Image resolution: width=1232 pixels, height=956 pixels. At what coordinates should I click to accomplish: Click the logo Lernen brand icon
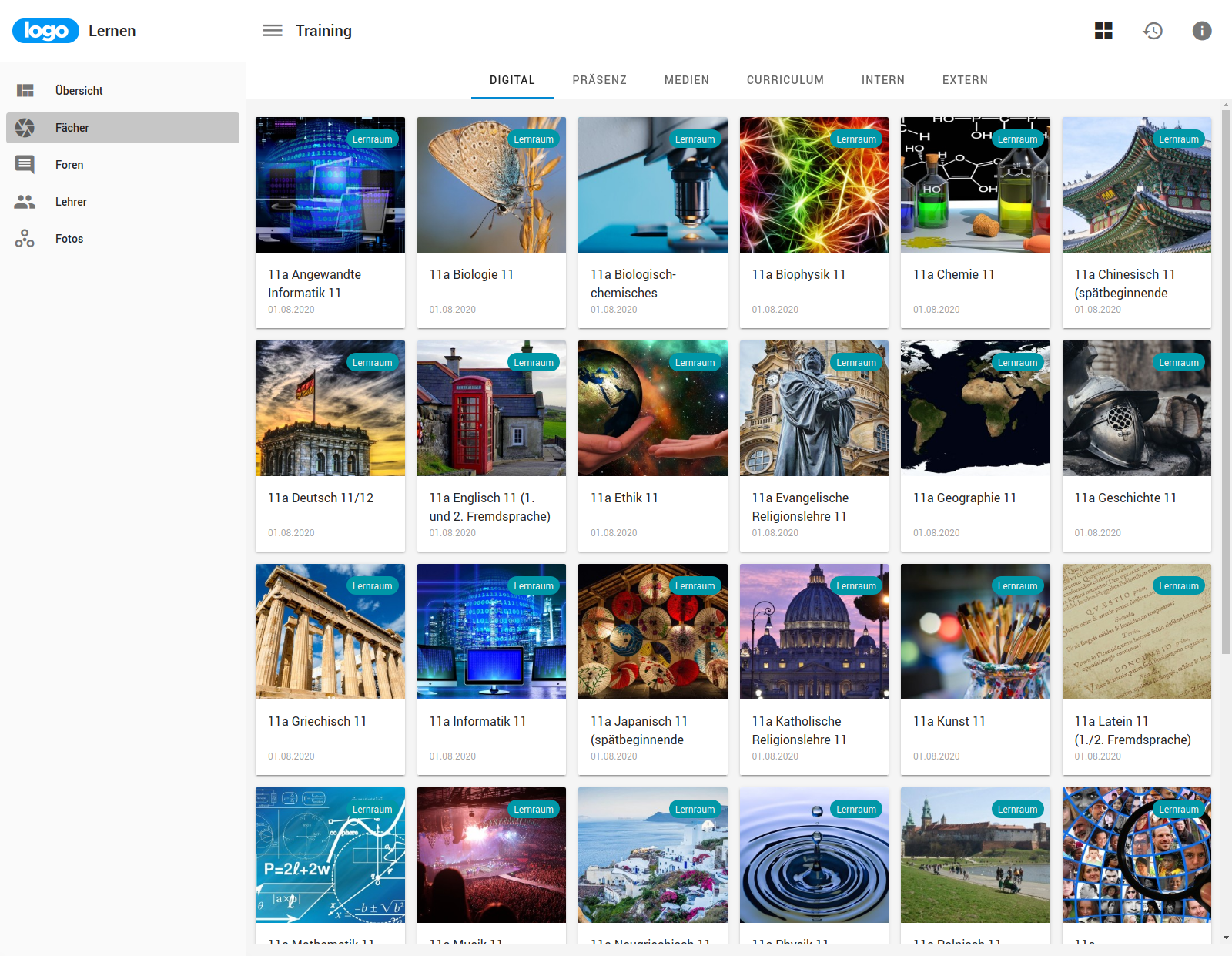coord(45,31)
